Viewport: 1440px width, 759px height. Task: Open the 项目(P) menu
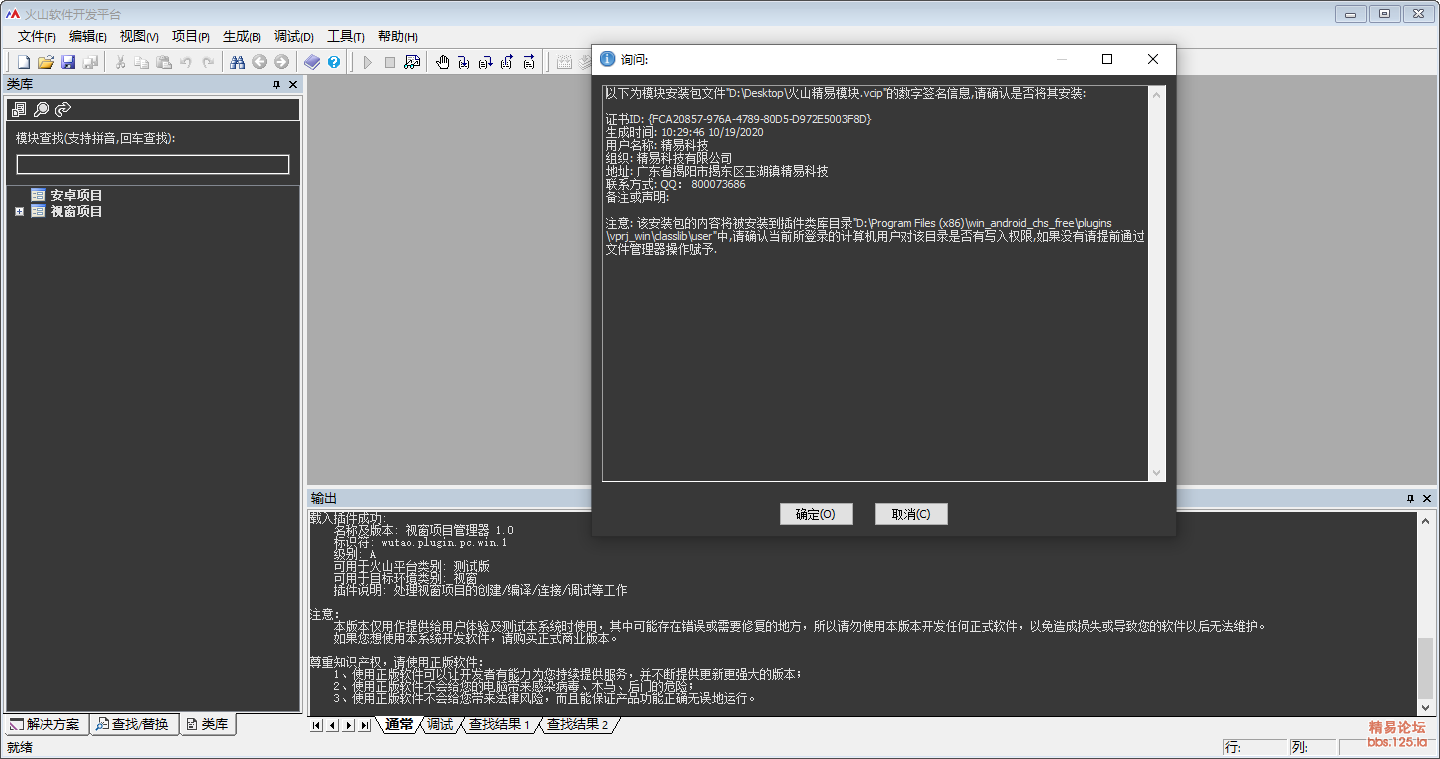point(190,36)
